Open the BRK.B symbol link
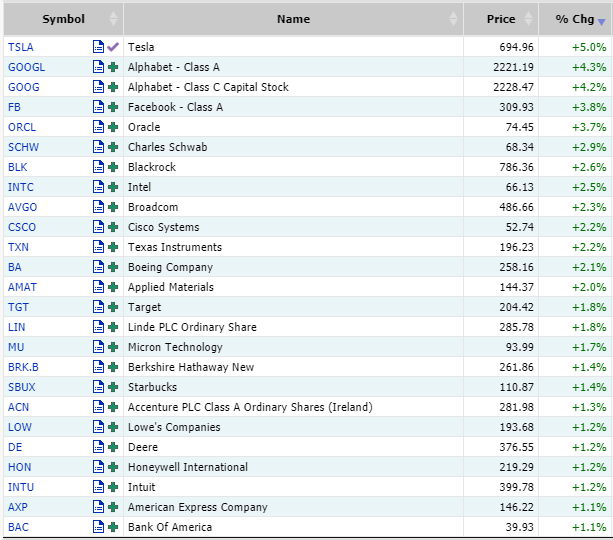This screenshot has width=613, height=540. (23, 367)
